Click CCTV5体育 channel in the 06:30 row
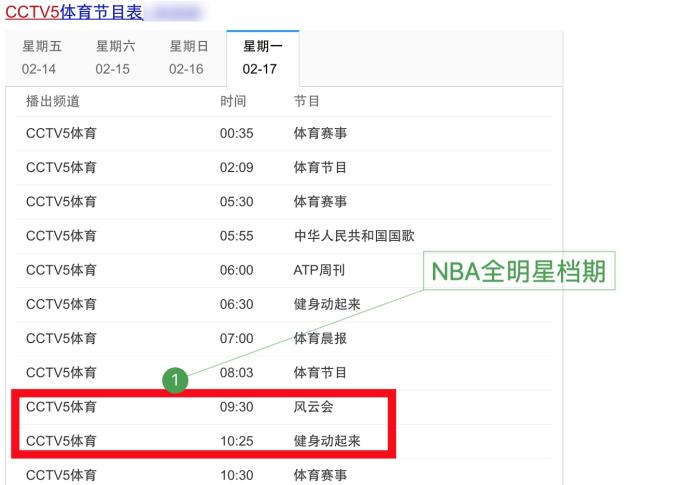This screenshot has height=485, width=700. coord(61,304)
